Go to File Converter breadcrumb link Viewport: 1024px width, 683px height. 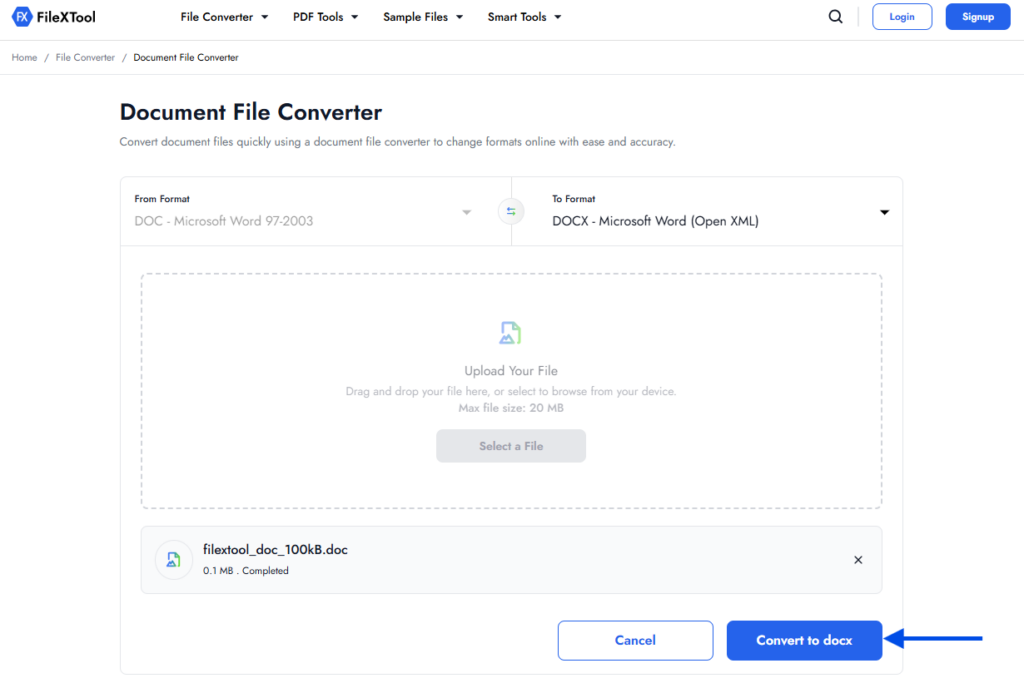(85, 57)
